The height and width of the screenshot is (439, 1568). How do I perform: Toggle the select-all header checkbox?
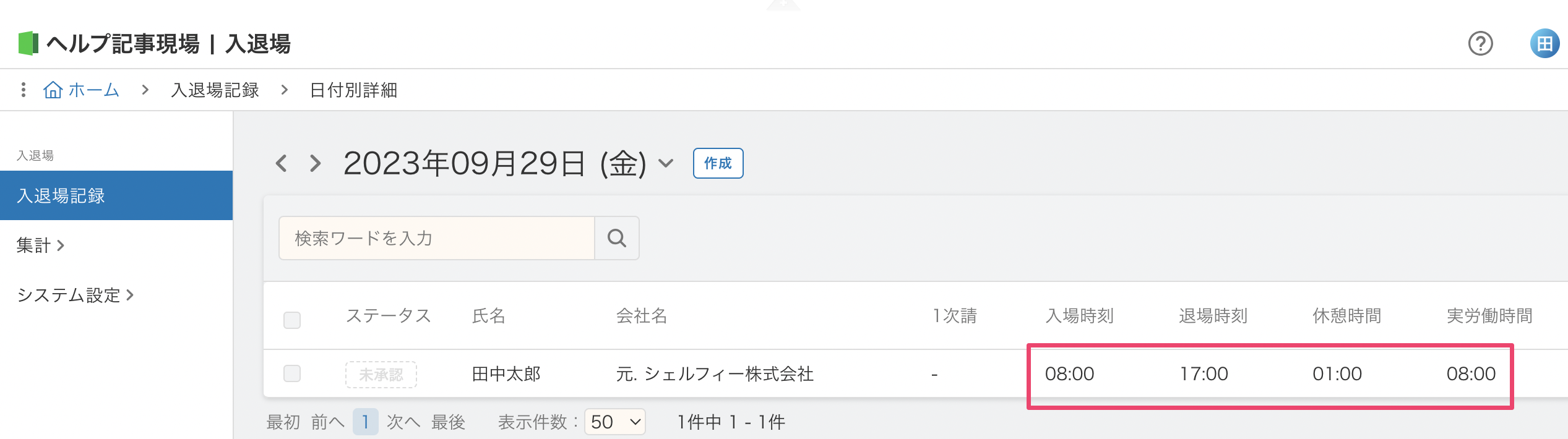coord(292,320)
